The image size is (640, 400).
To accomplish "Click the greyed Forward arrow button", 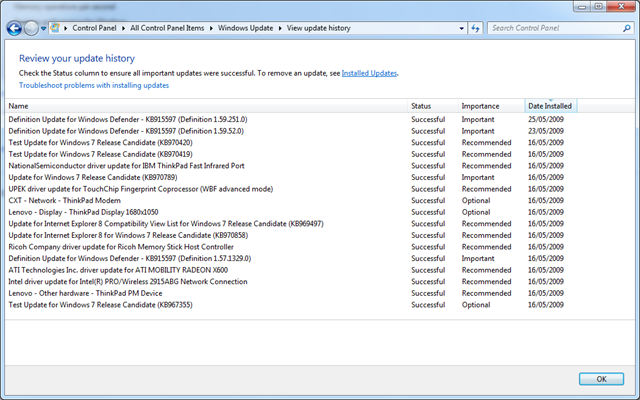I will [x=31, y=28].
